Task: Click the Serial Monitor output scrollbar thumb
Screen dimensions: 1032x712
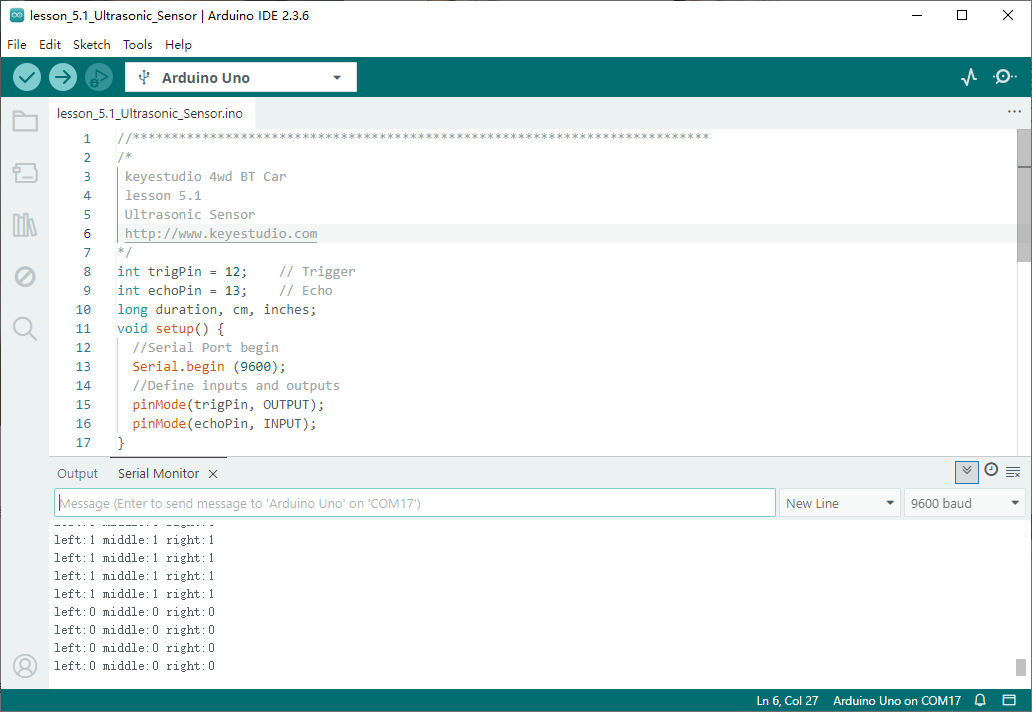Action: (1021, 667)
